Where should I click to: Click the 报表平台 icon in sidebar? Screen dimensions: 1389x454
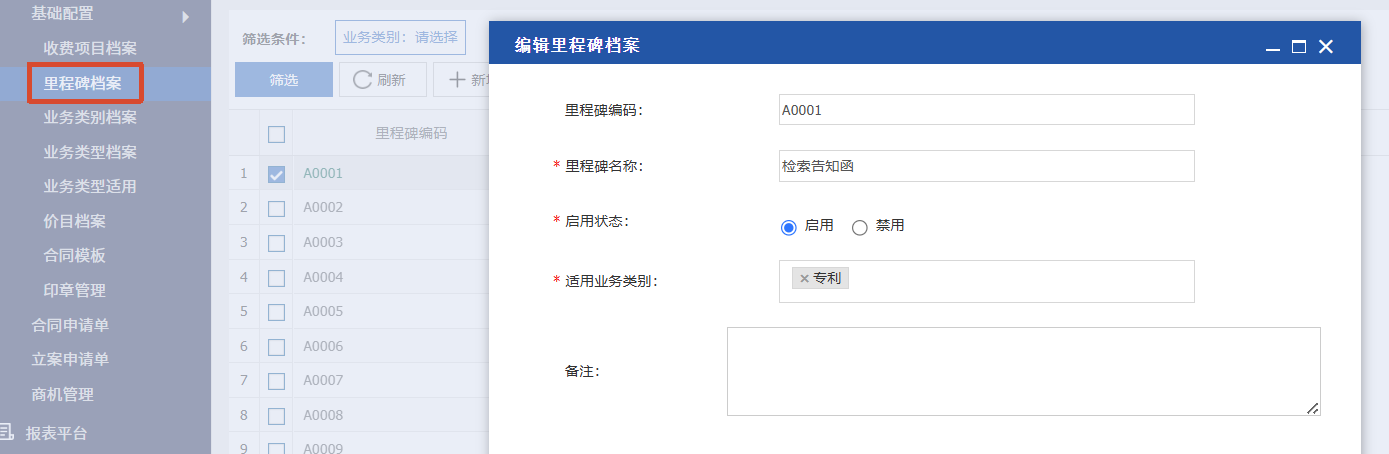(x=7, y=433)
